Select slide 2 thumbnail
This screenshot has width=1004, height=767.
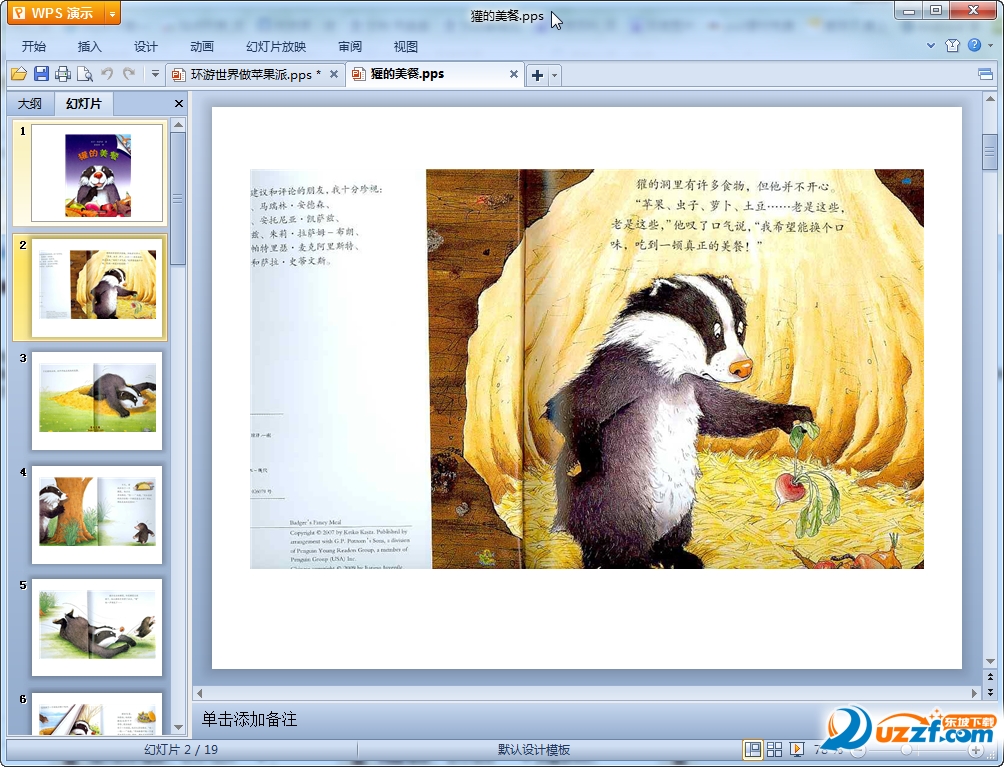[x=97, y=287]
